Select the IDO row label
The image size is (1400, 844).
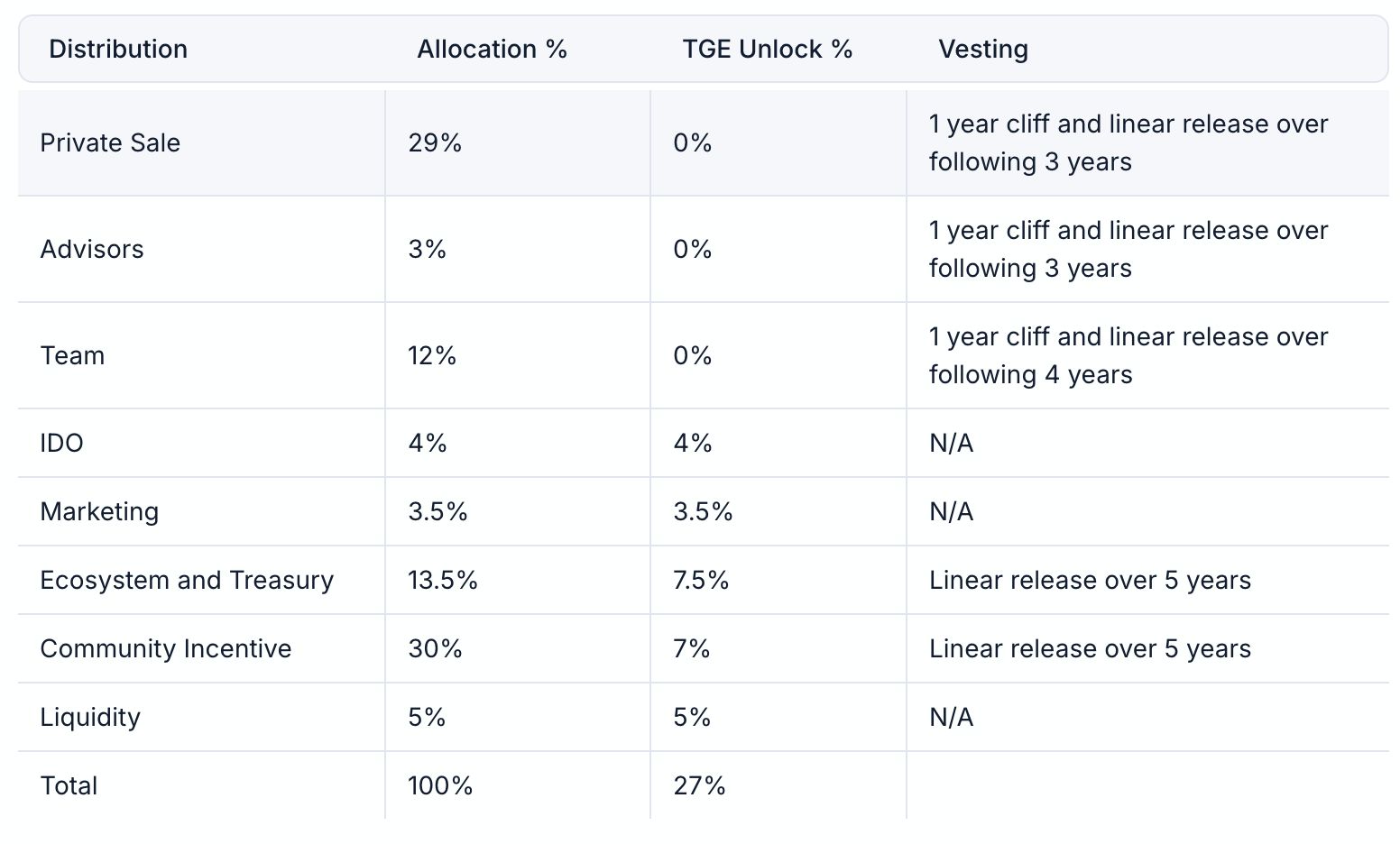click(61, 444)
